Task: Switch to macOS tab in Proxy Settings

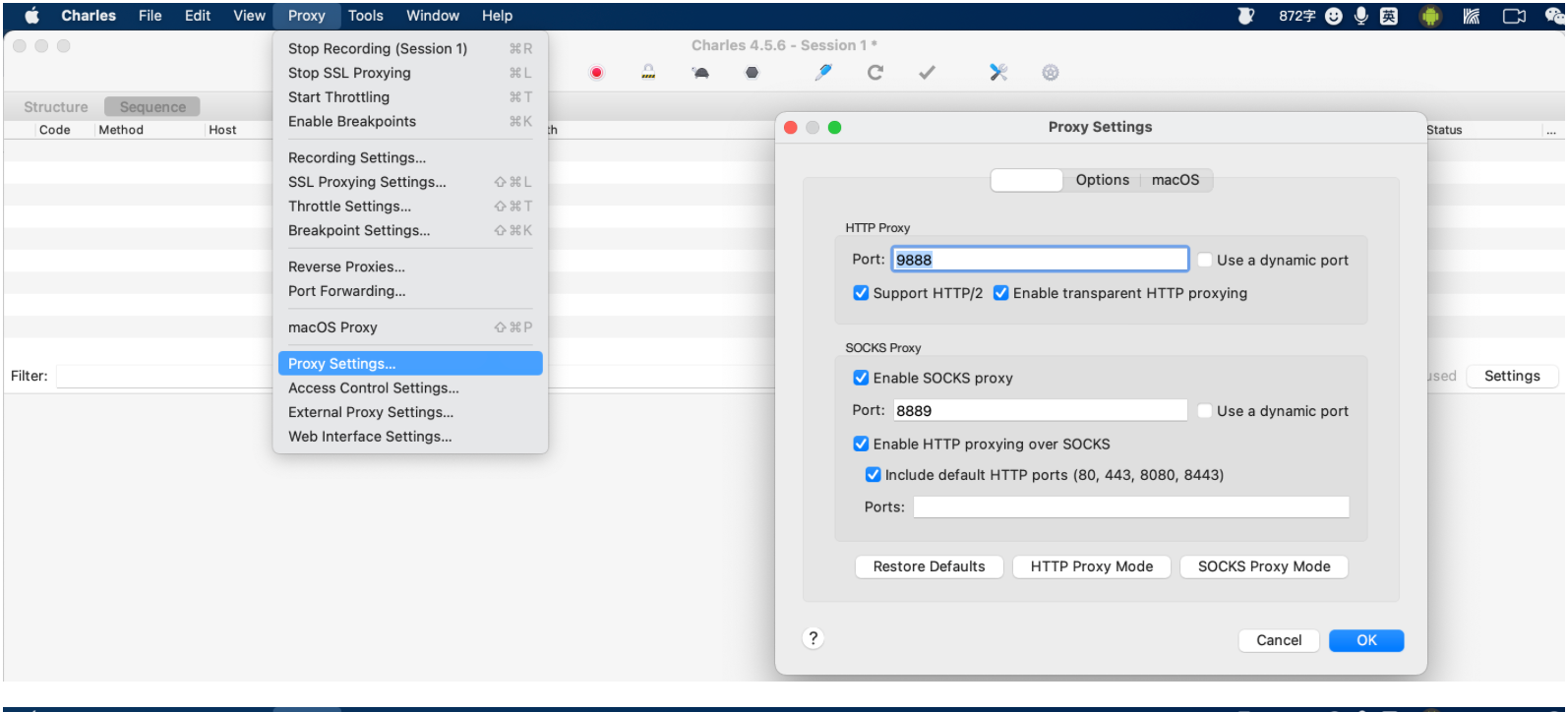Action: coord(1176,180)
